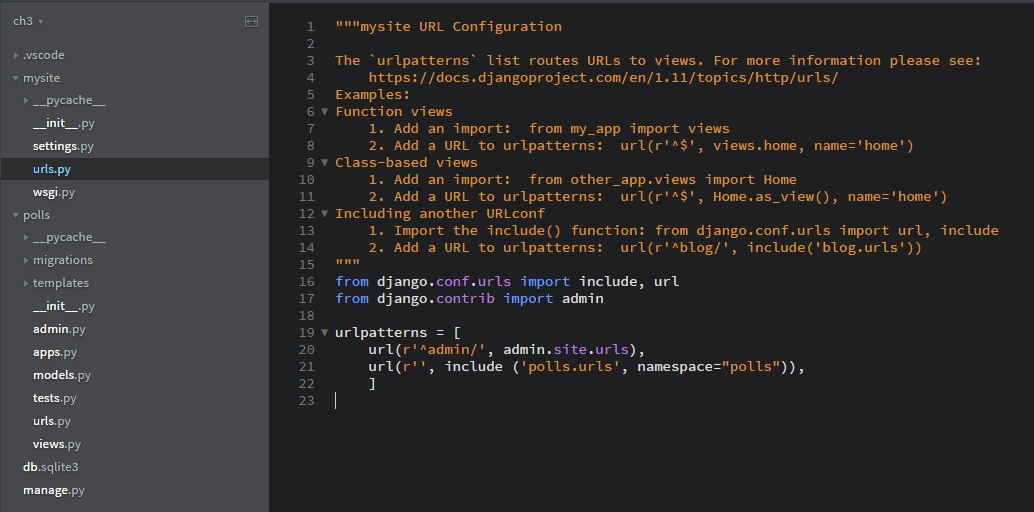Open db.sqlite3 file

point(51,467)
